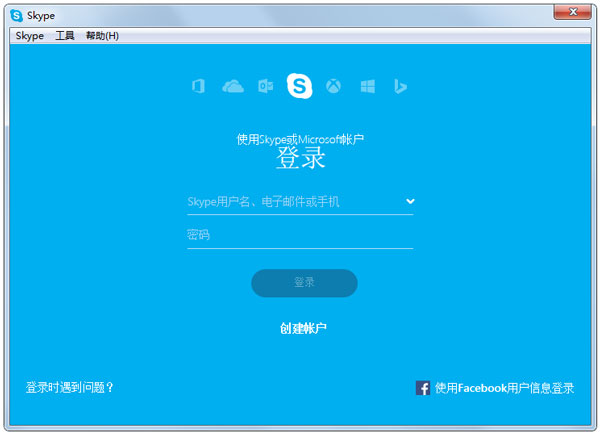
Task: Expand the username dropdown chevron
Action: point(410,201)
